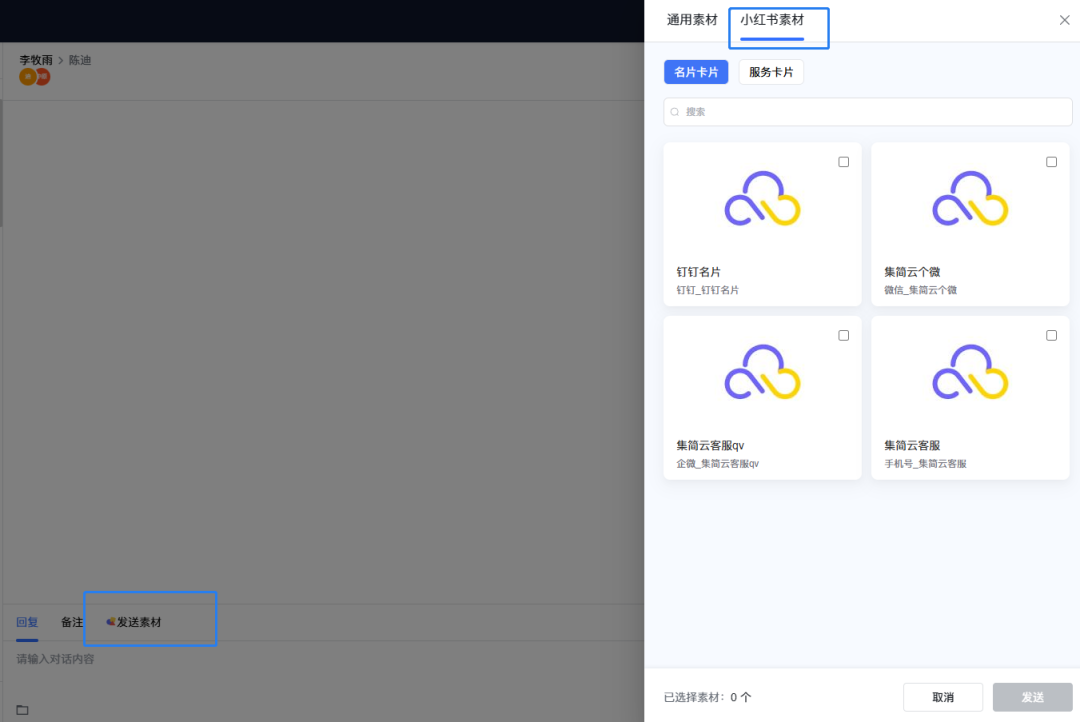
Task: Click the 取消 button
Action: point(943,697)
